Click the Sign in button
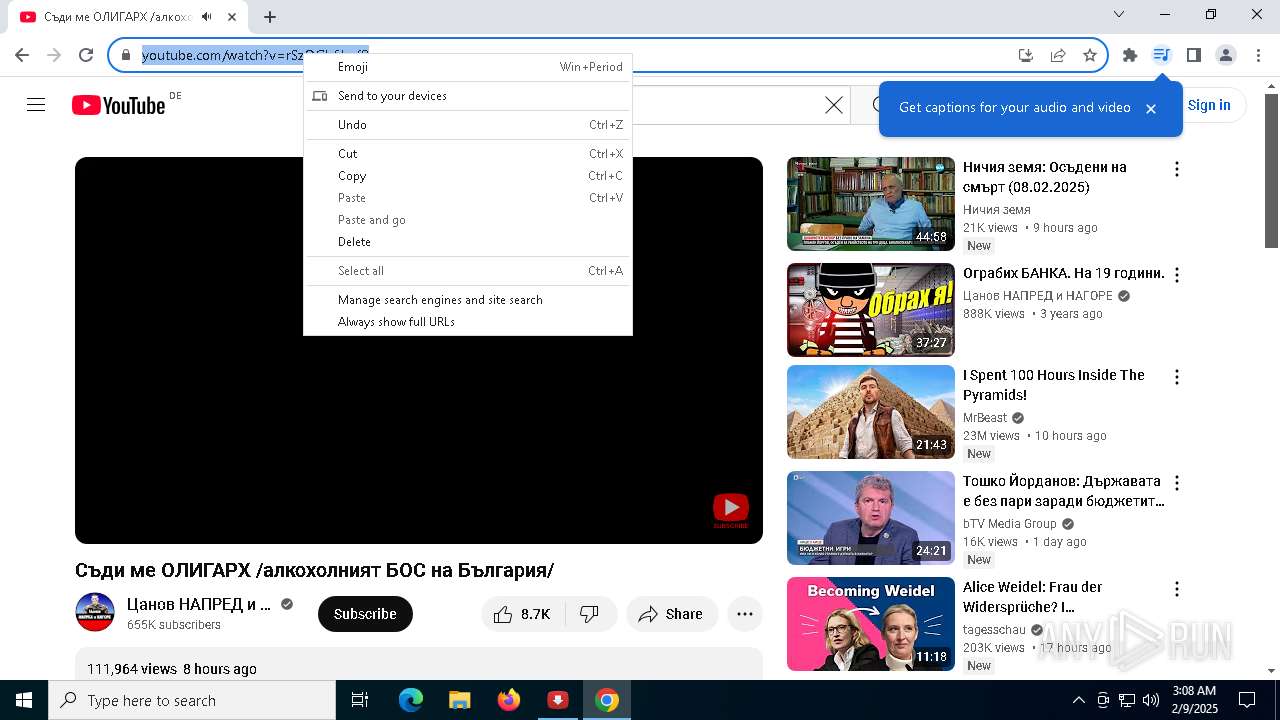Image resolution: width=1280 pixels, height=720 pixels. 1209,105
